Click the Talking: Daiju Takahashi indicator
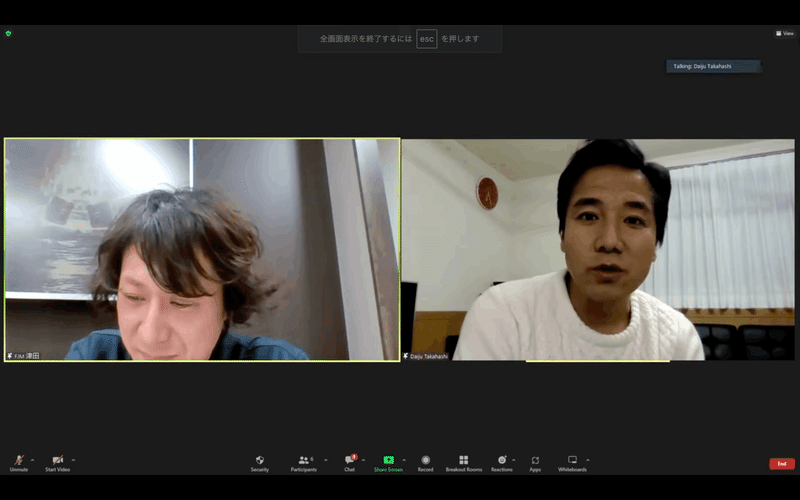This screenshot has width=800, height=500. click(x=713, y=66)
